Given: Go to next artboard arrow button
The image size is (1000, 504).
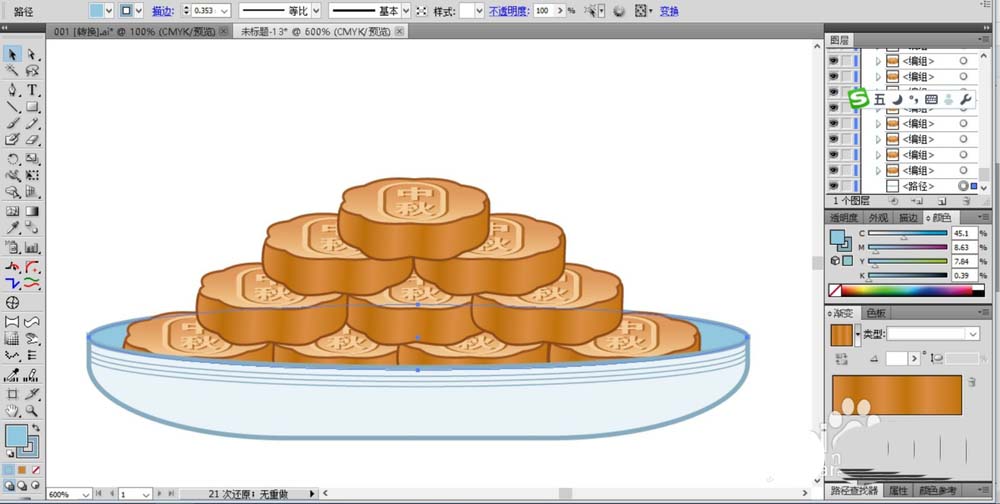Looking at the screenshot, I should click(x=159, y=494).
